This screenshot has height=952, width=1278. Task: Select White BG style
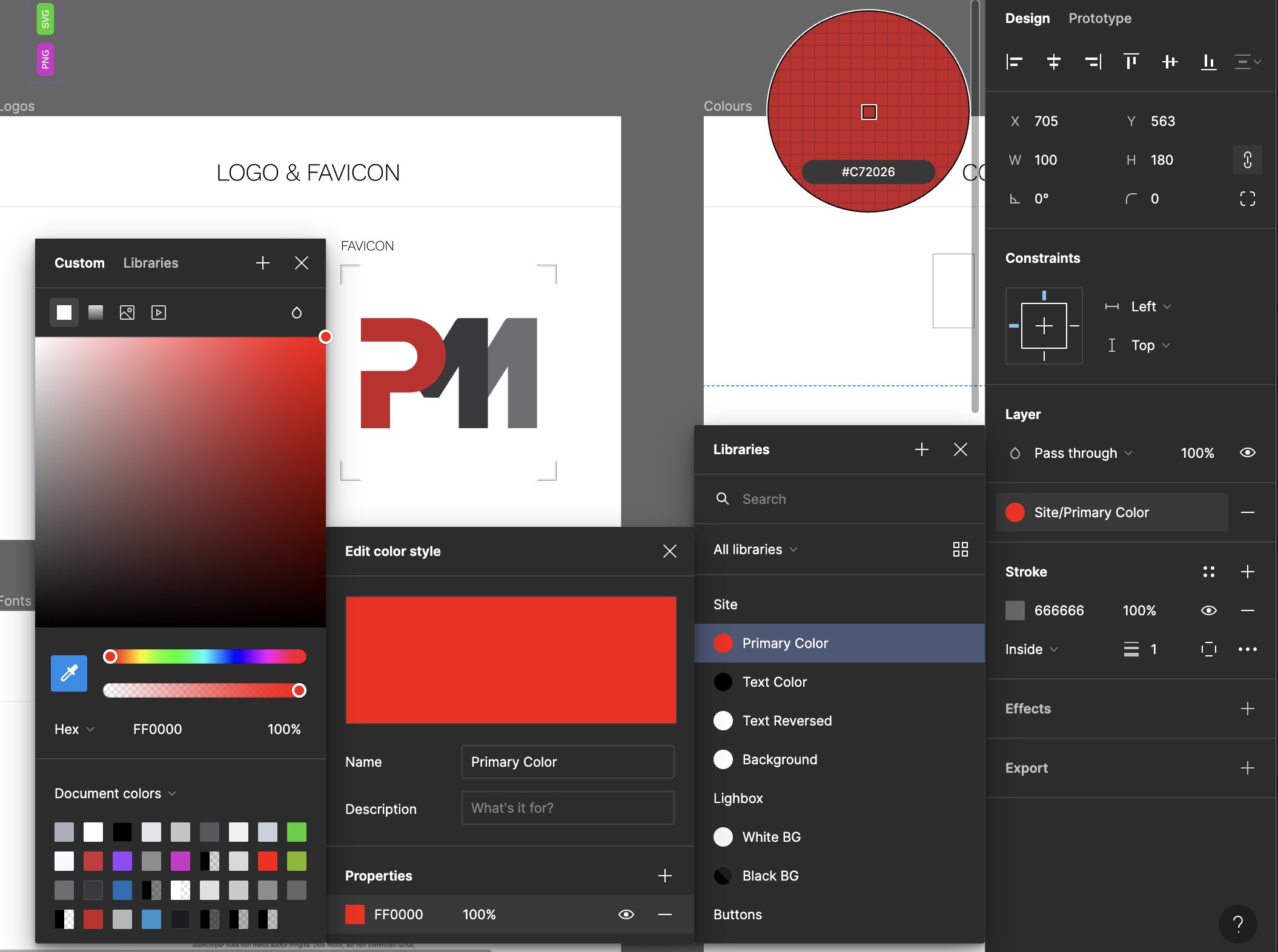[x=839, y=837]
